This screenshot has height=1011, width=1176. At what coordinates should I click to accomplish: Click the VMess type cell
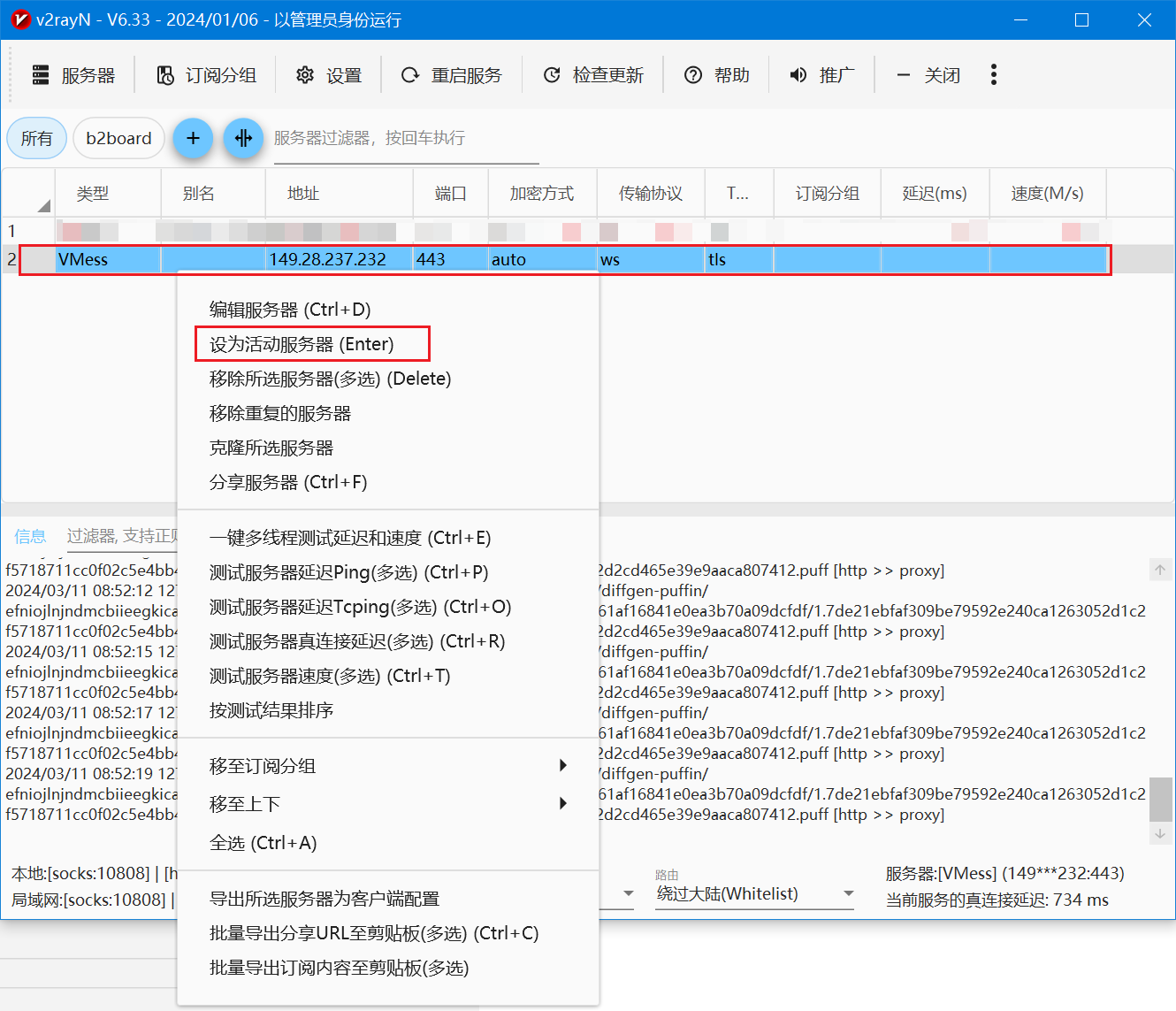(x=108, y=259)
